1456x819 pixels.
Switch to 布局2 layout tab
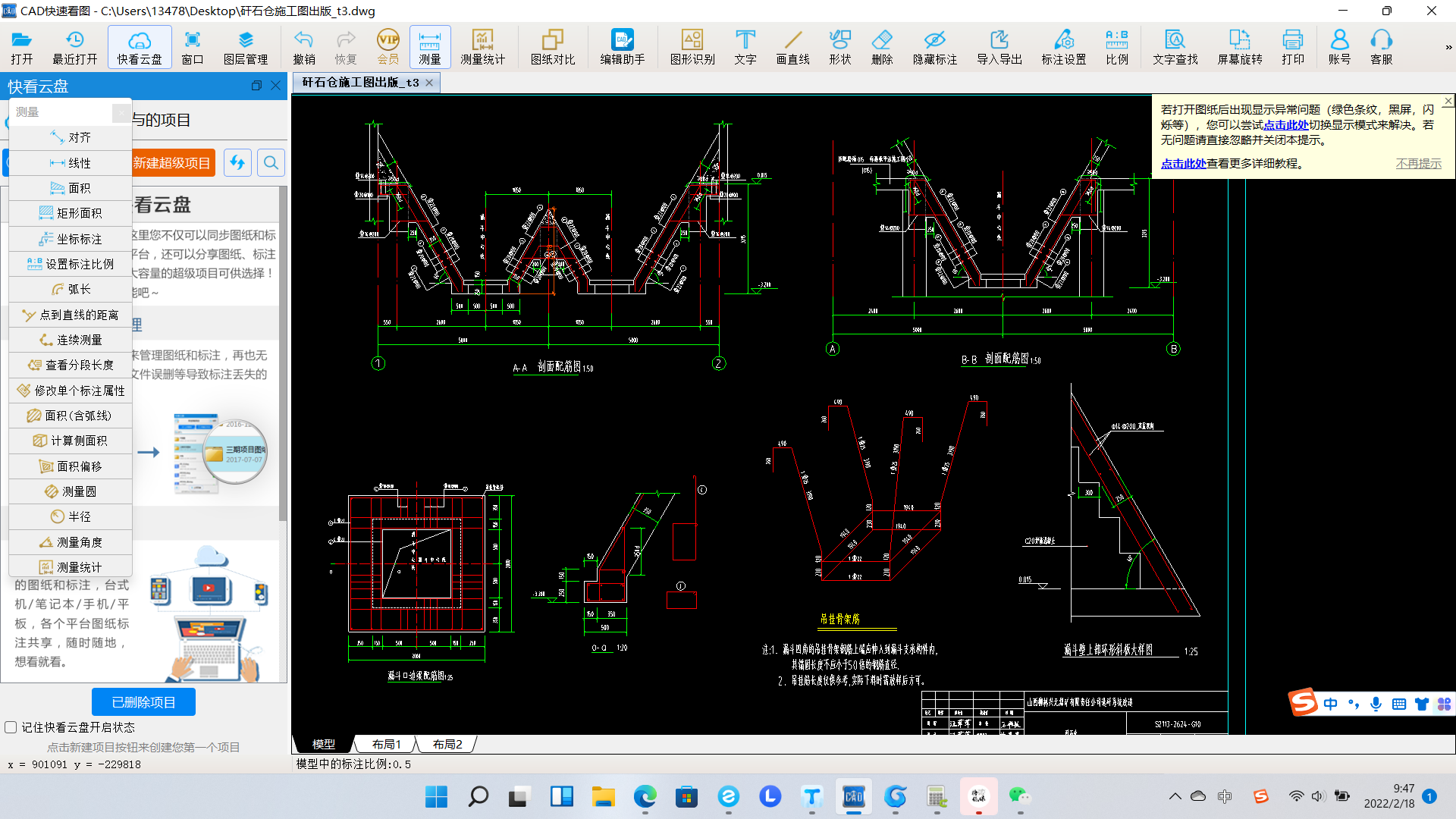[447, 745]
